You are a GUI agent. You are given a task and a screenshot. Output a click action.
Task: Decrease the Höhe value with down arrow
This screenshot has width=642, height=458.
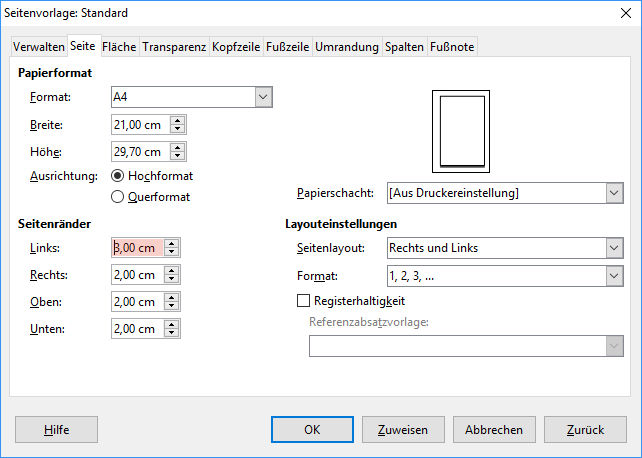(177, 157)
